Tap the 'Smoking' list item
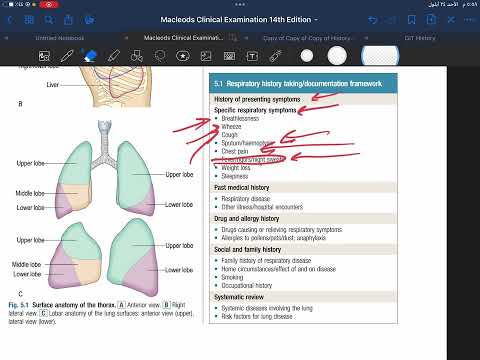Image resolution: width=480 pixels, height=360 pixels. (x=232, y=277)
